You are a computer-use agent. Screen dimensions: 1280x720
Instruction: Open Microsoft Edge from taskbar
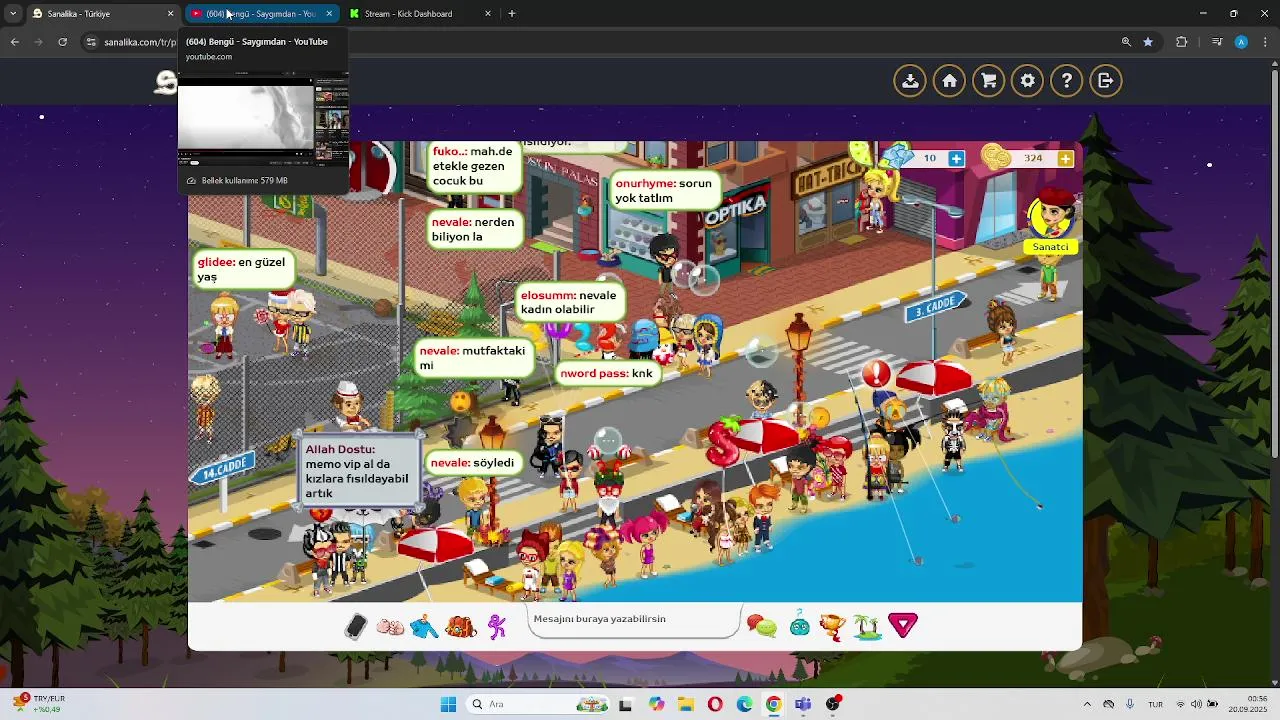tap(745, 704)
